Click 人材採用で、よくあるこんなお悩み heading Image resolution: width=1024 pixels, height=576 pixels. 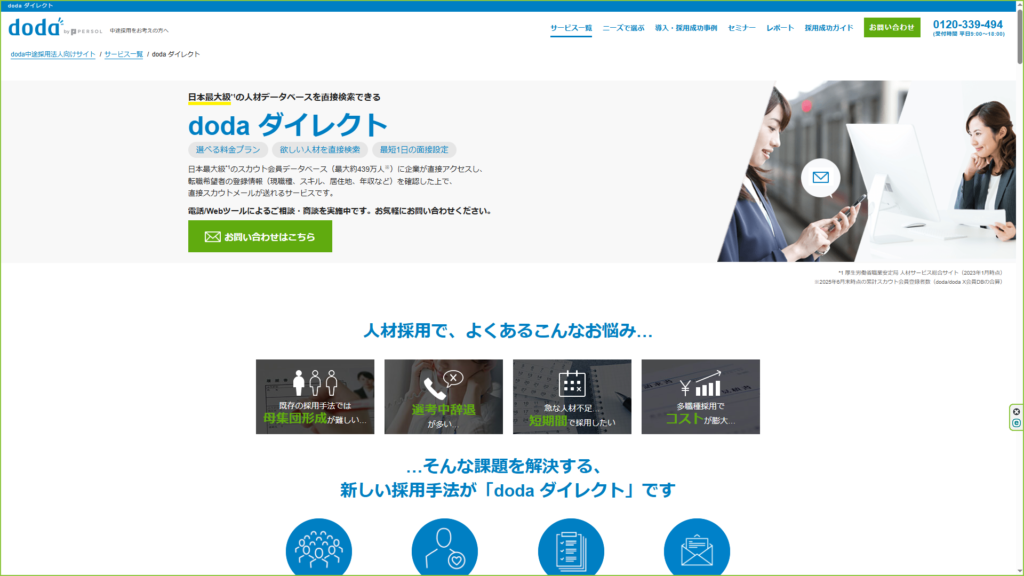[508, 330]
